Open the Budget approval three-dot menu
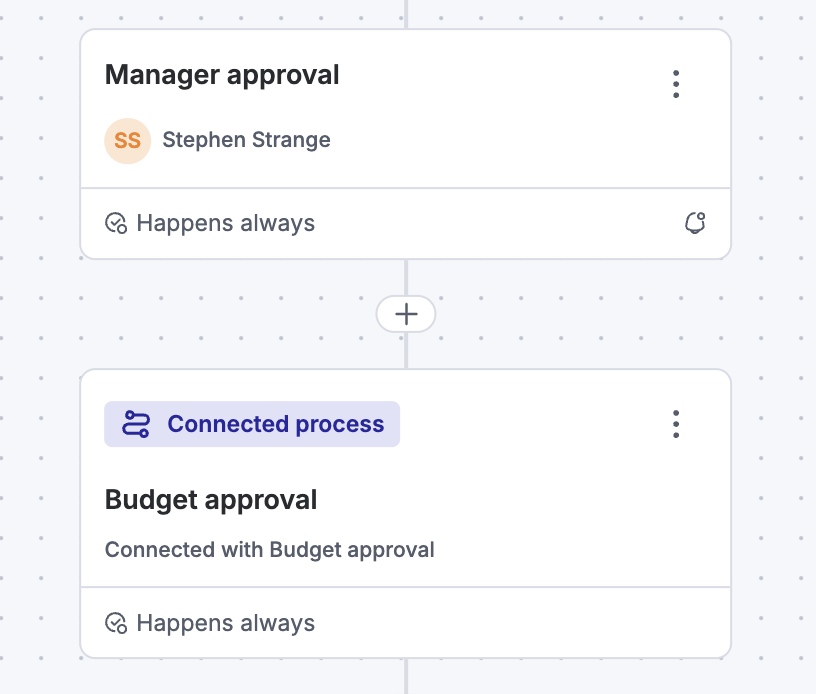816x694 pixels. pyautogui.click(x=676, y=424)
